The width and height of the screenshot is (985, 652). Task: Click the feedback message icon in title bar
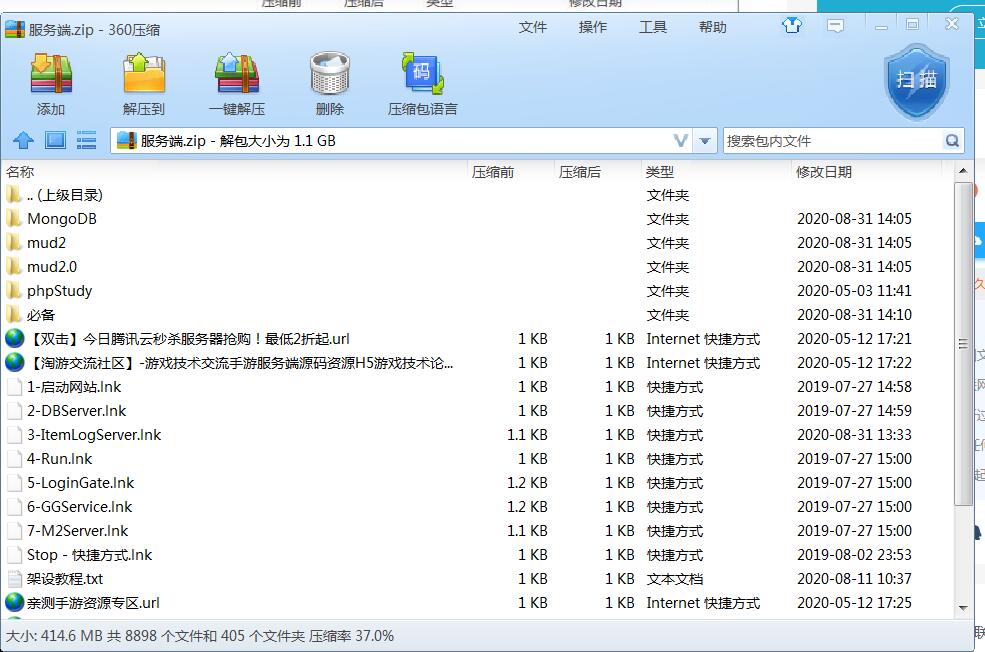[835, 26]
